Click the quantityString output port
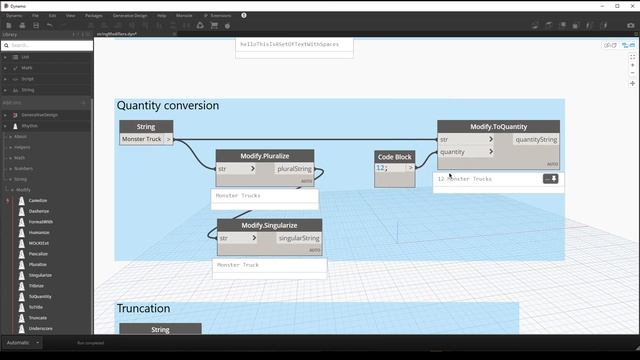The width and height of the screenshot is (640, 360). click(536, 140)
